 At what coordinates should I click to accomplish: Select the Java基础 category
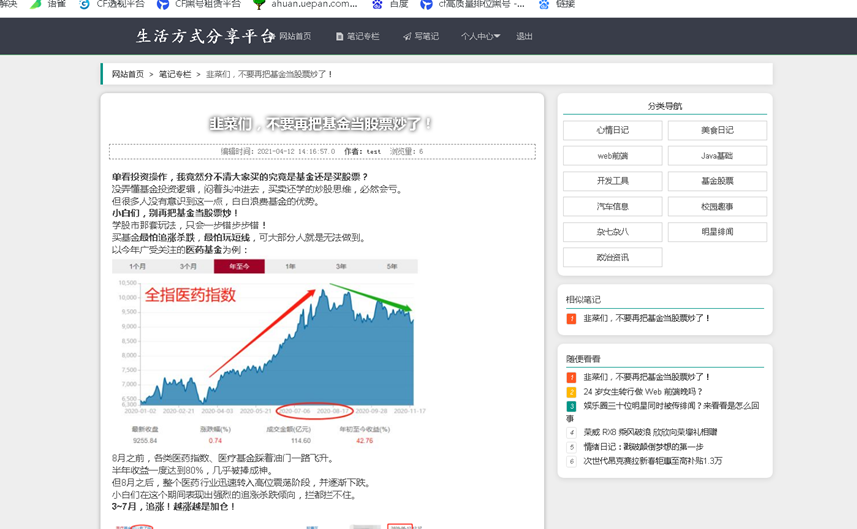coord(717,156)
